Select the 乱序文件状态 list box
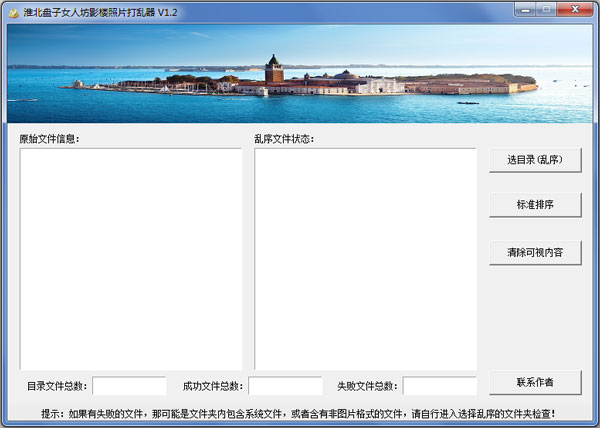The height and width of the screenshot is (428, 600). click(365, 259)
